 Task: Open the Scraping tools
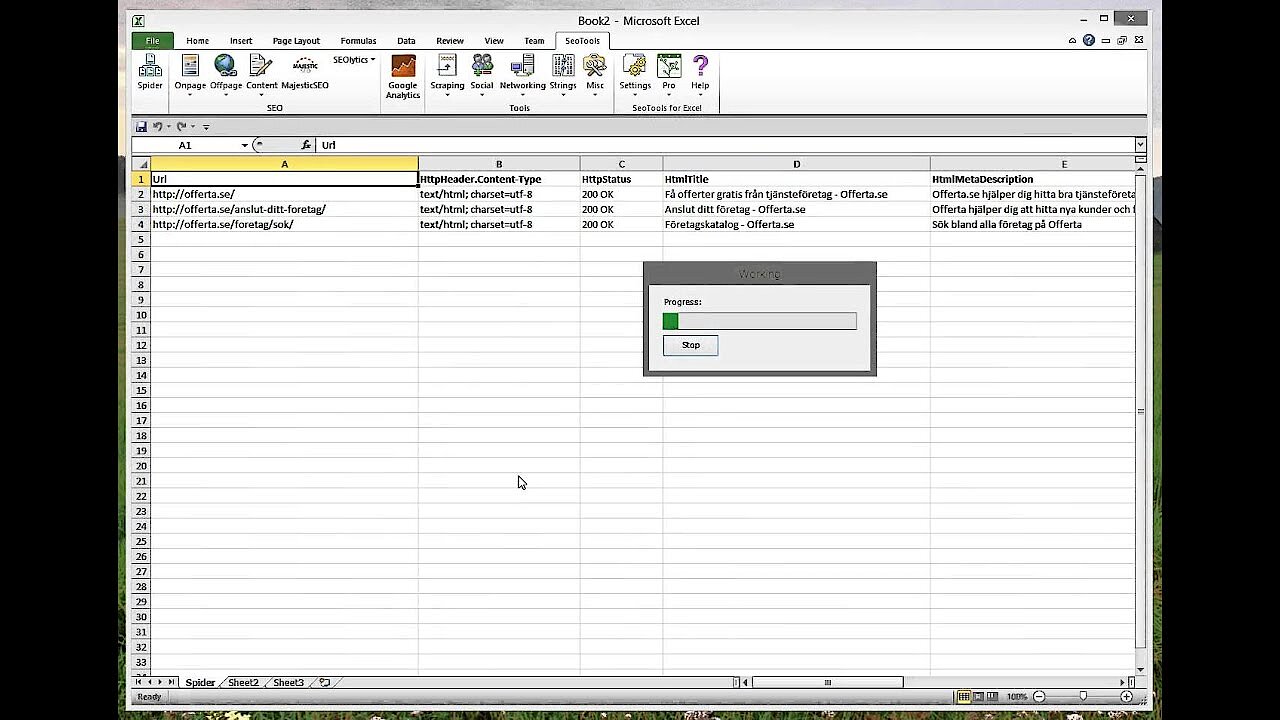pyautogui.click(x=447, y=72)
